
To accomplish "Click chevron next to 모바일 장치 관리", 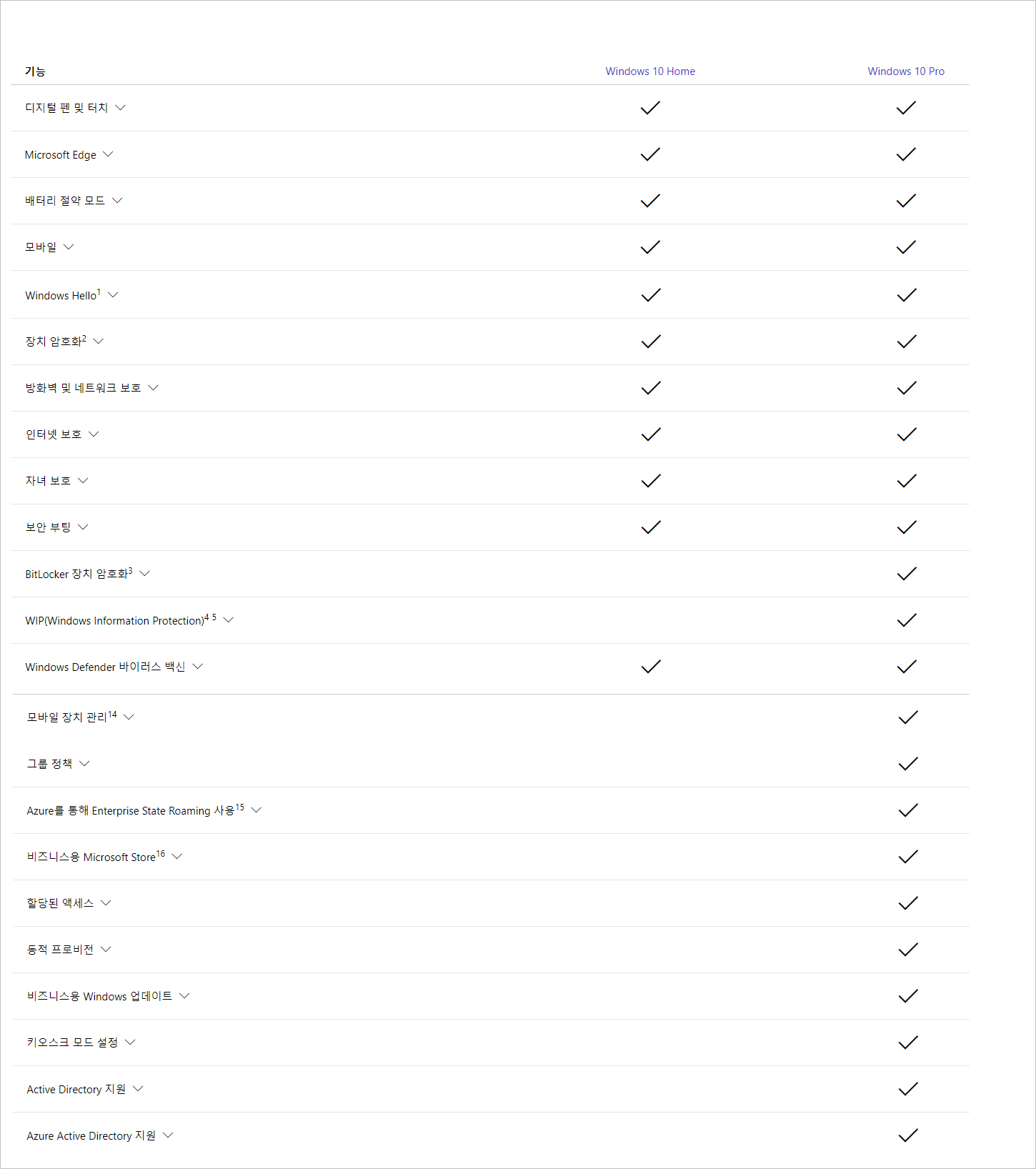I will click(129, 717).
